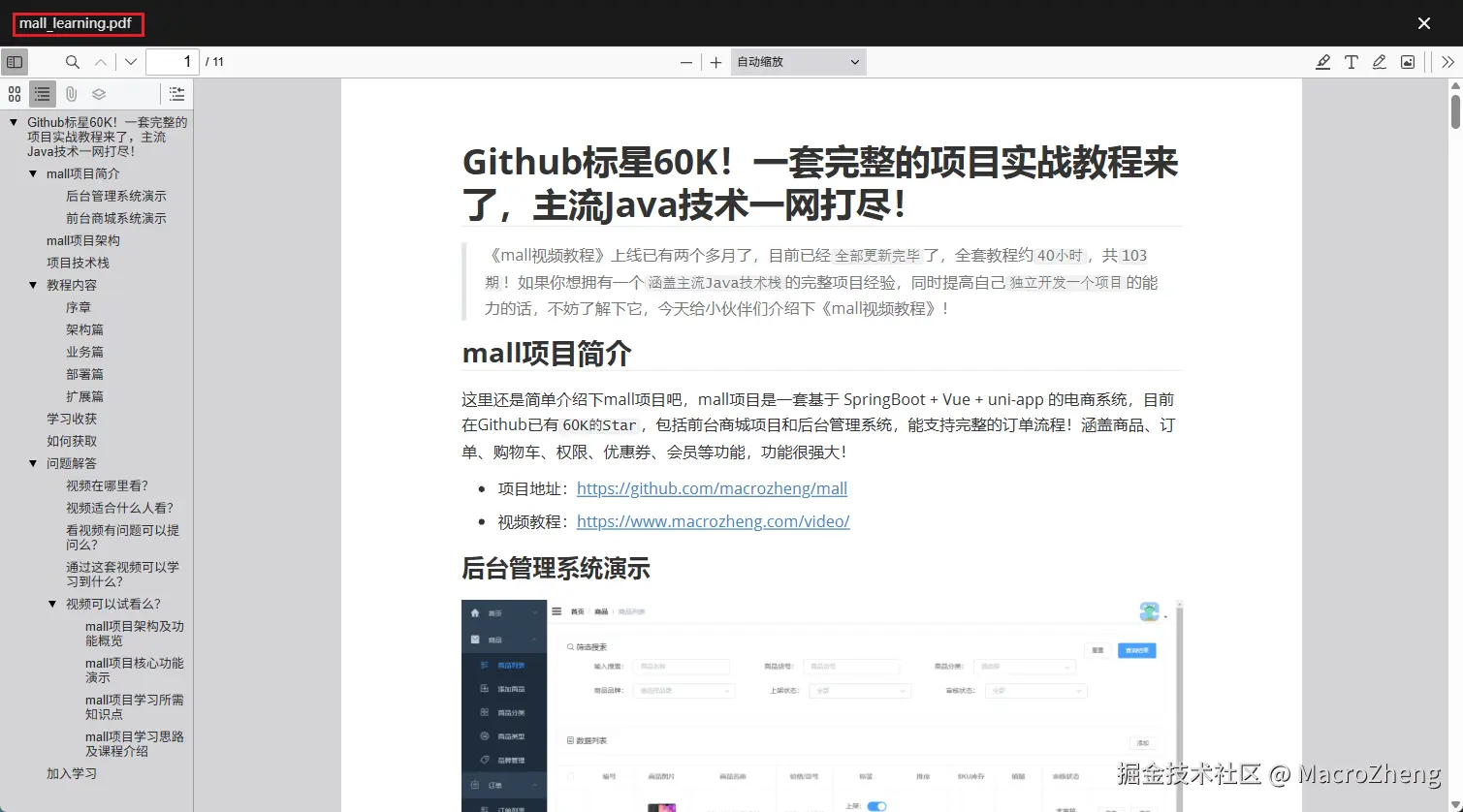Select the add image tool
Image resolution: width=1463 pixels, height=812 pixels.
[1408, 62]
